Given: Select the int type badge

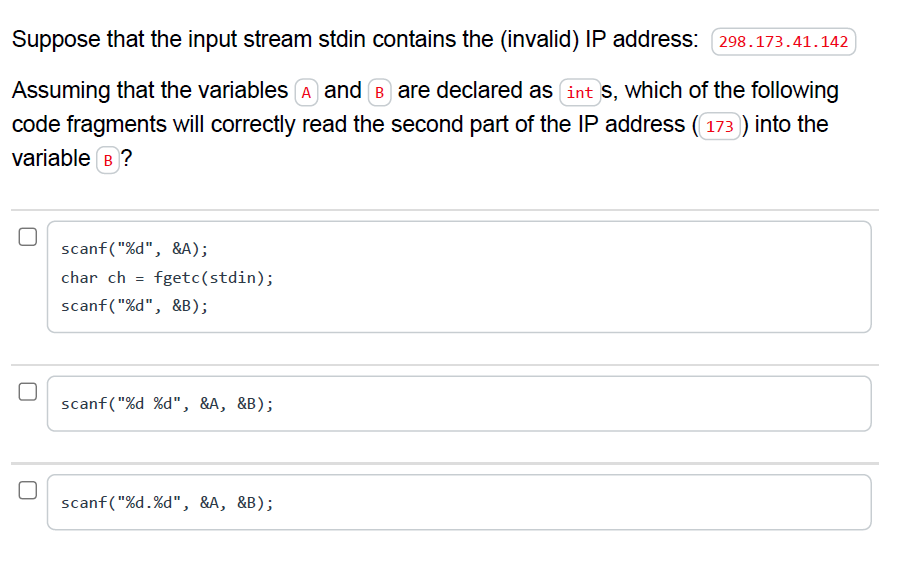Looking at the screenshot, I should pyautogui.click(x=580, y=91).
